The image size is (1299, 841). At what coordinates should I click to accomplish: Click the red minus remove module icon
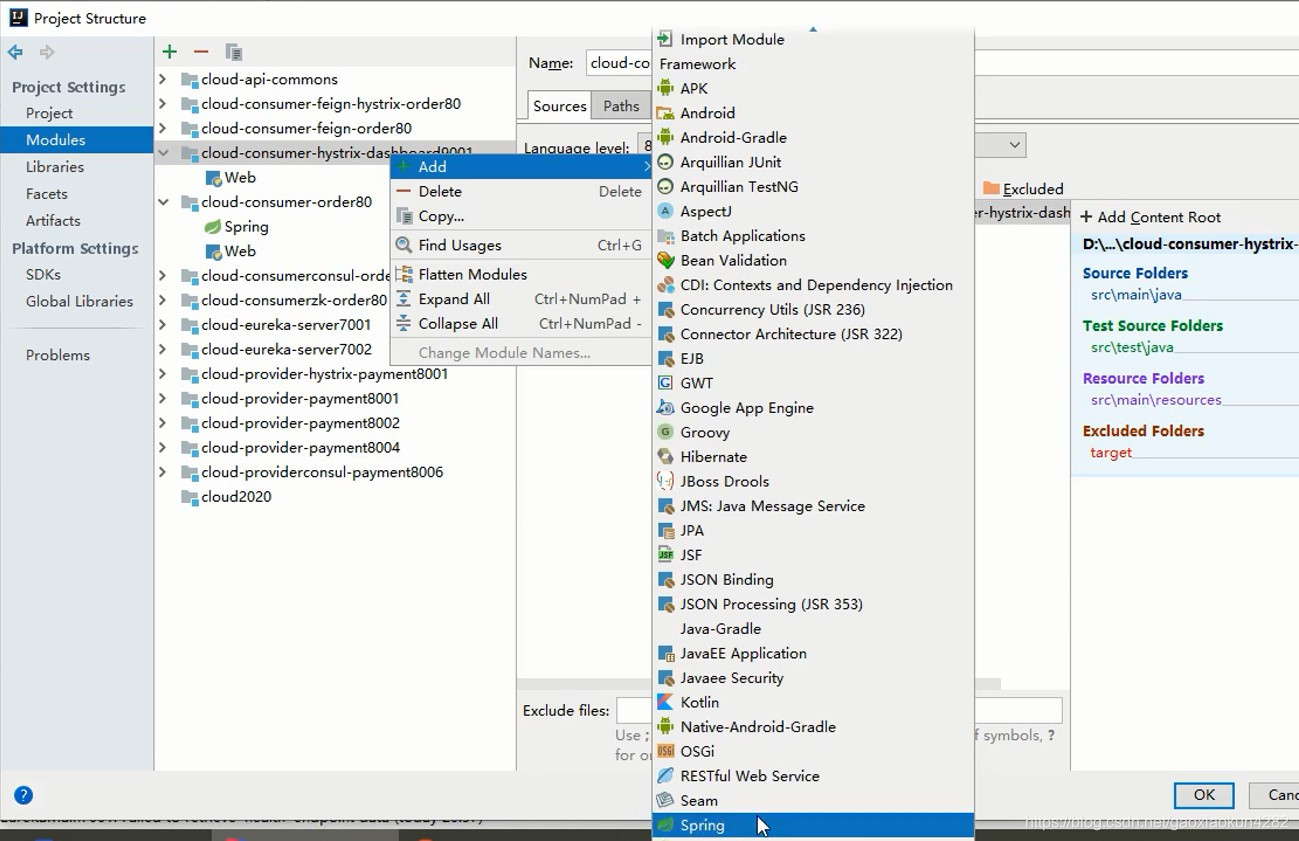(x=201, y=52)
